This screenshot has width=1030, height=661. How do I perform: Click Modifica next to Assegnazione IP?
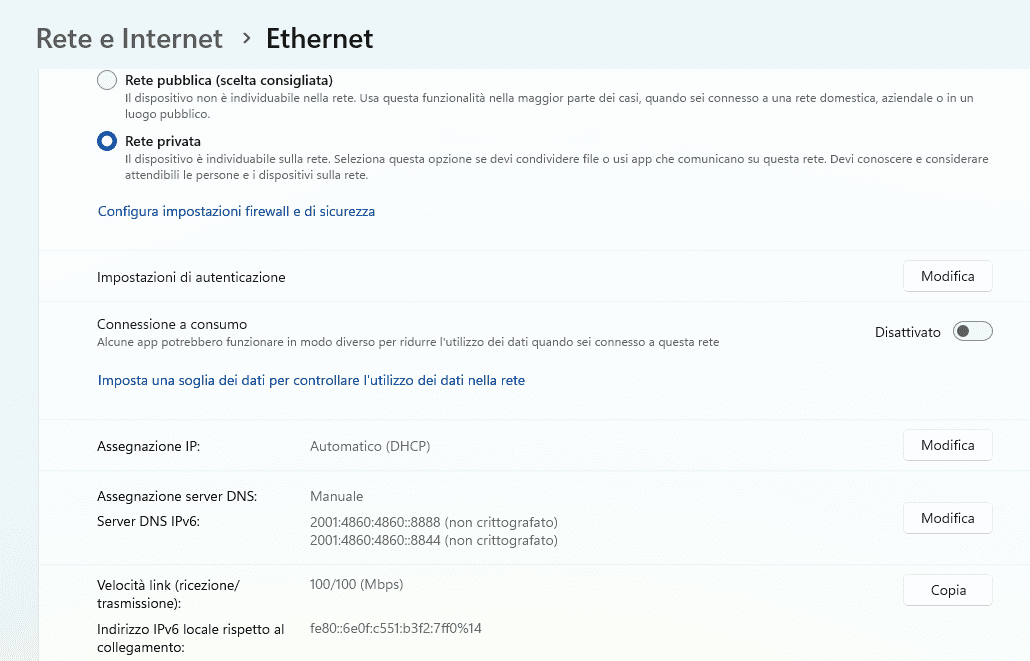947,445
